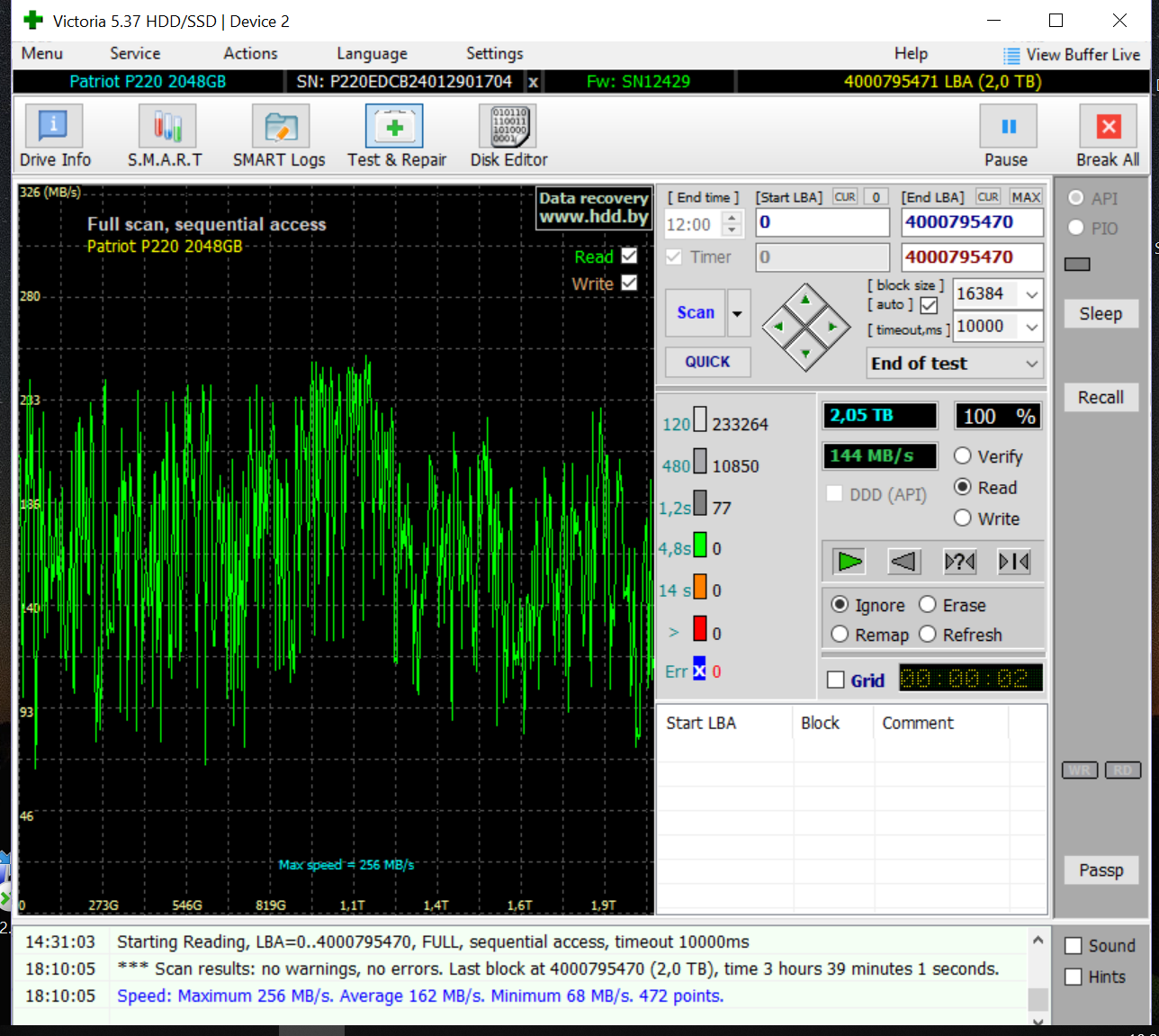
Task: Pause the running scan
Action: pos(1008,127)
